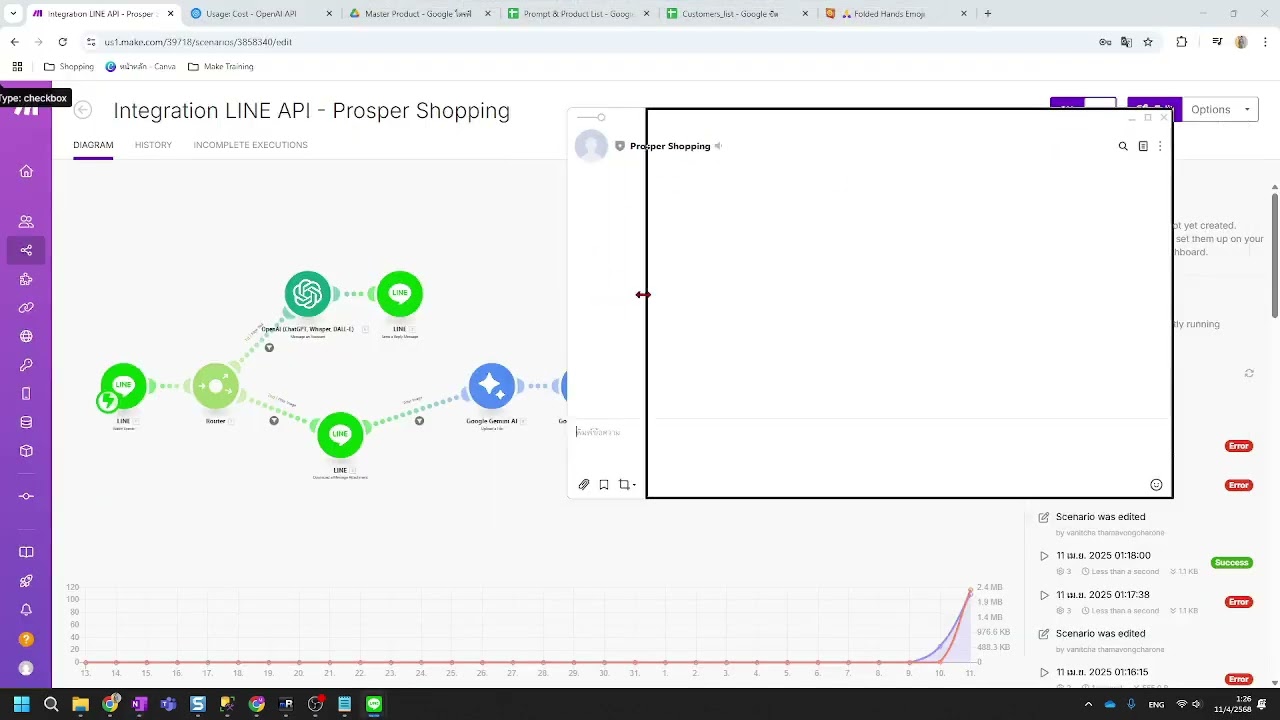Open the Data structures cube icon in sidebar
Image resolution: width=1280 pixels, height=720 pixels.
[x=26, y=451]
